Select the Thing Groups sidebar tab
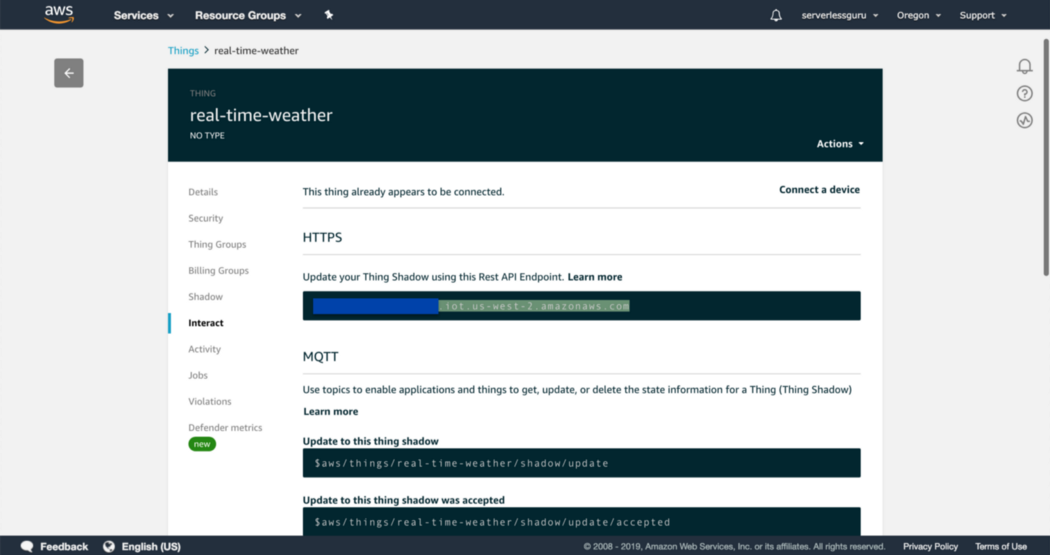Viewport: 1050px width, 555px height. point(217,244)
